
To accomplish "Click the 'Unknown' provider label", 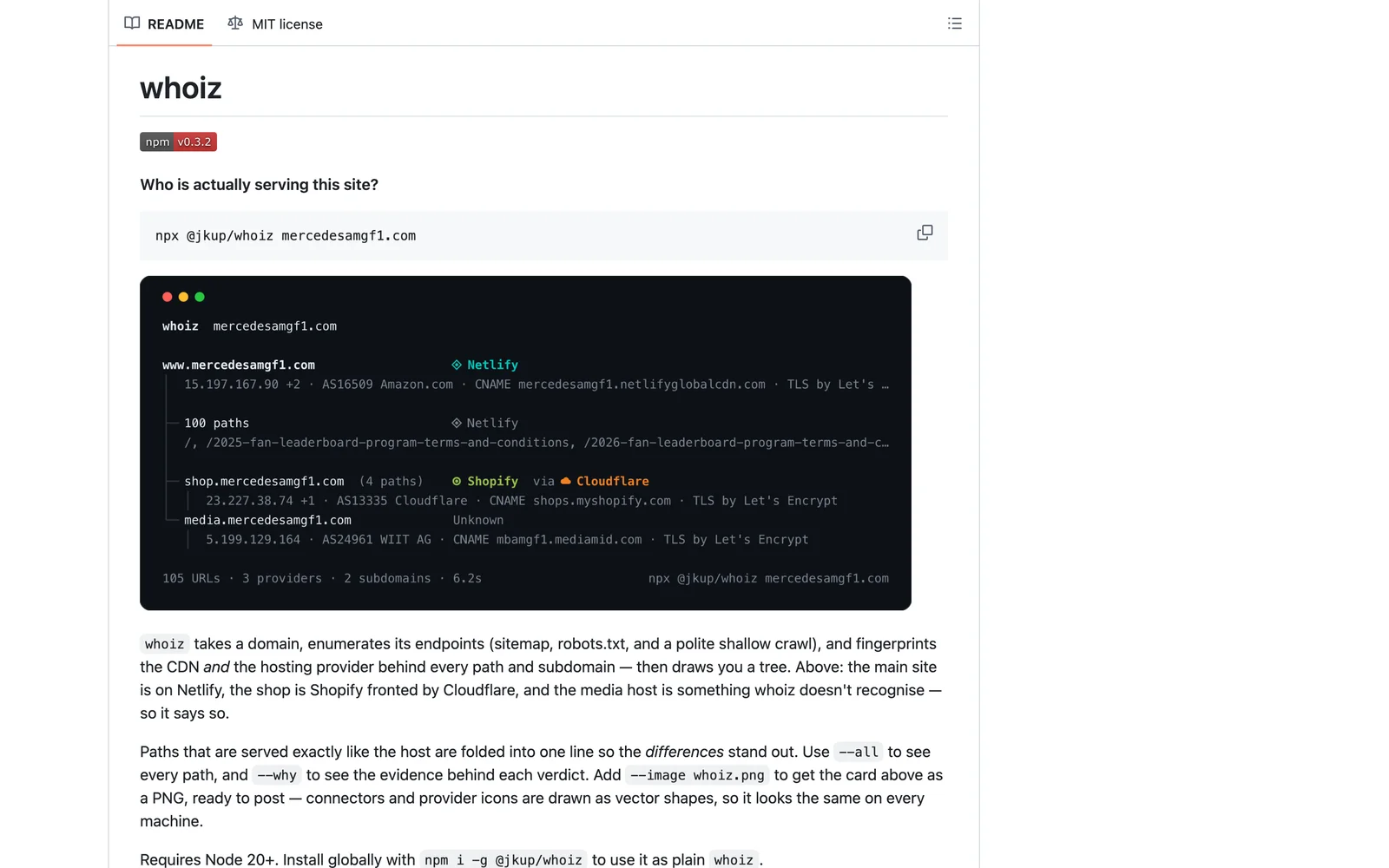I will click(x=477, y=520).
